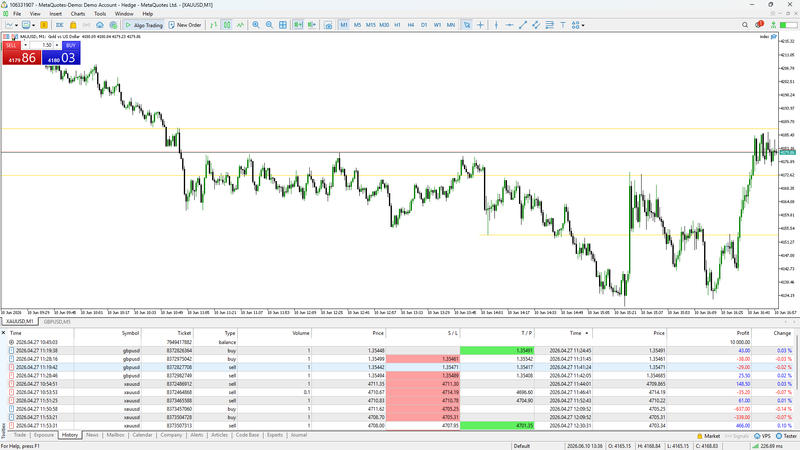
Task: Open the search magnifier in toolbar
Action: click(x=745, y=24)
